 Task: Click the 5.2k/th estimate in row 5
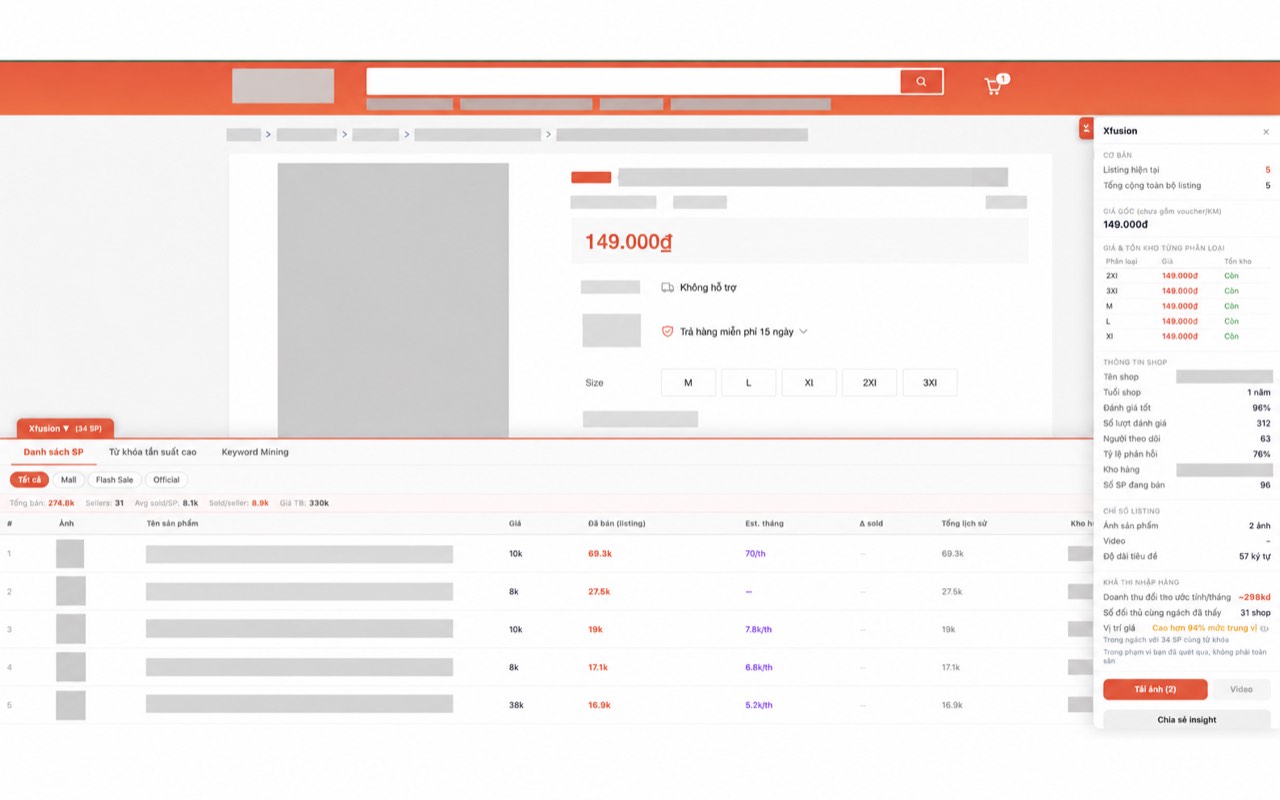point(759,705)
